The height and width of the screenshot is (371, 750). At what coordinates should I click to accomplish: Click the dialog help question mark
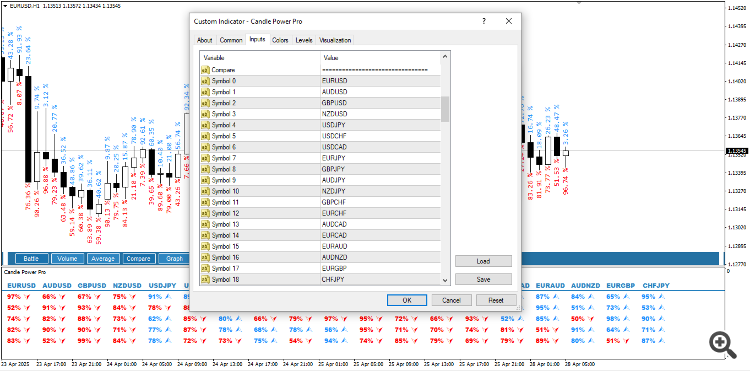484,21
